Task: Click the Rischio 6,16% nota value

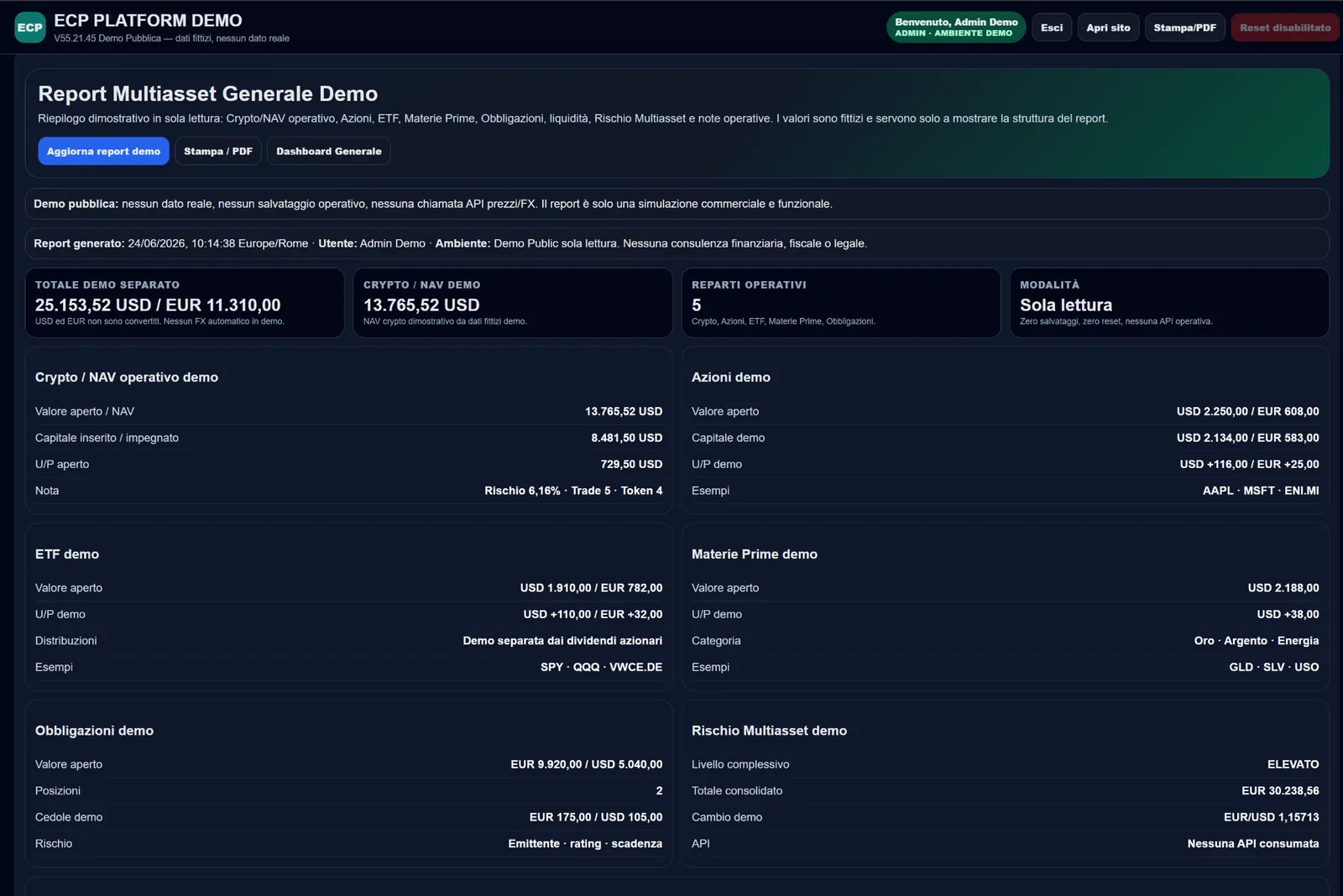Action: 573,491
